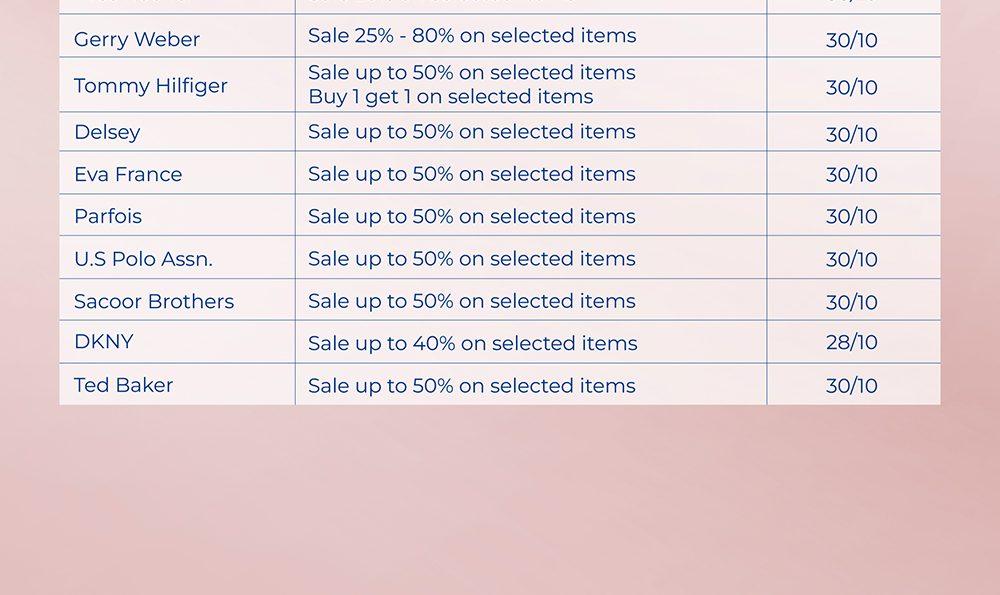
Task: Select the Buy 1 get 1 offer line
Action: coord(451,97)
